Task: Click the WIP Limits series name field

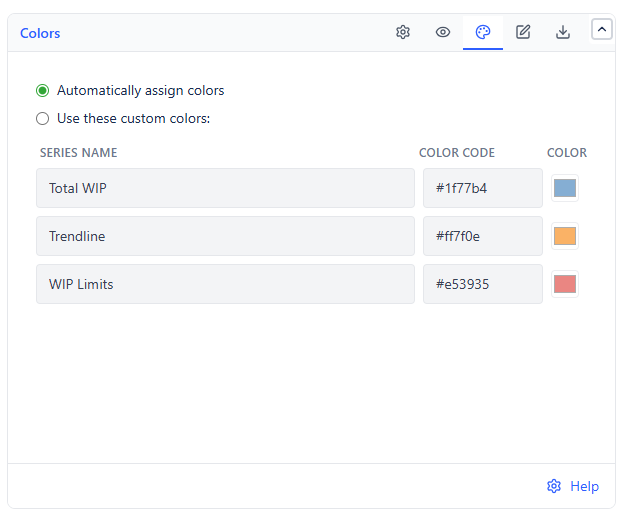Action: [225, 284]
